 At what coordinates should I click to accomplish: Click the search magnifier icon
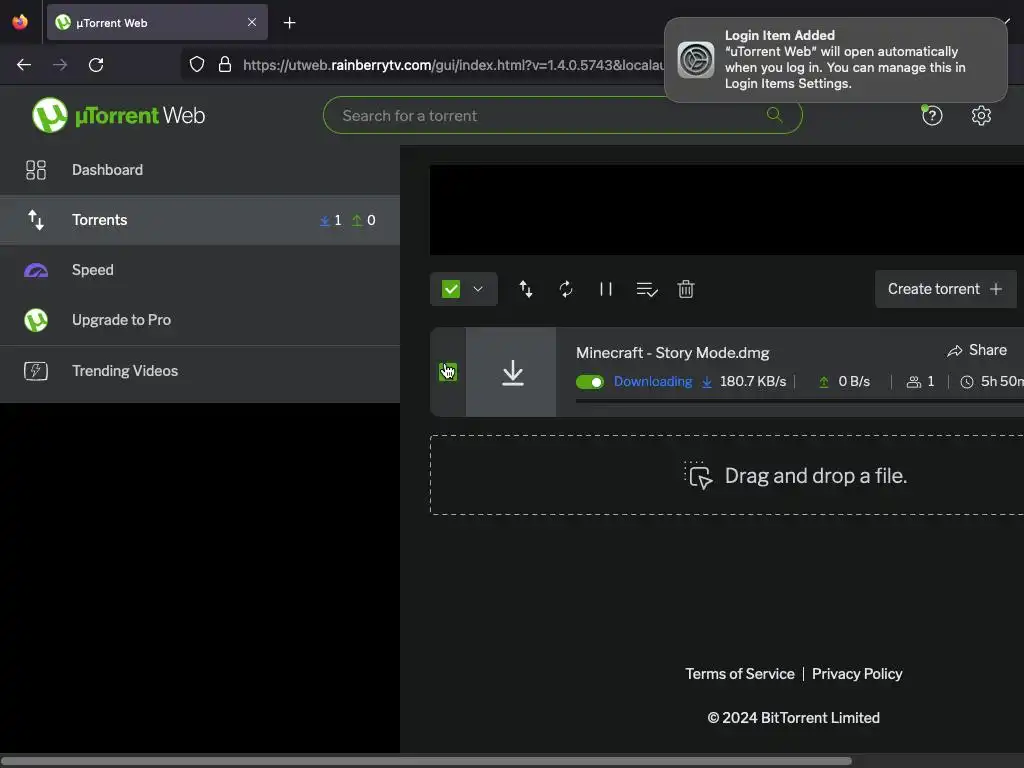click(775, 115)
